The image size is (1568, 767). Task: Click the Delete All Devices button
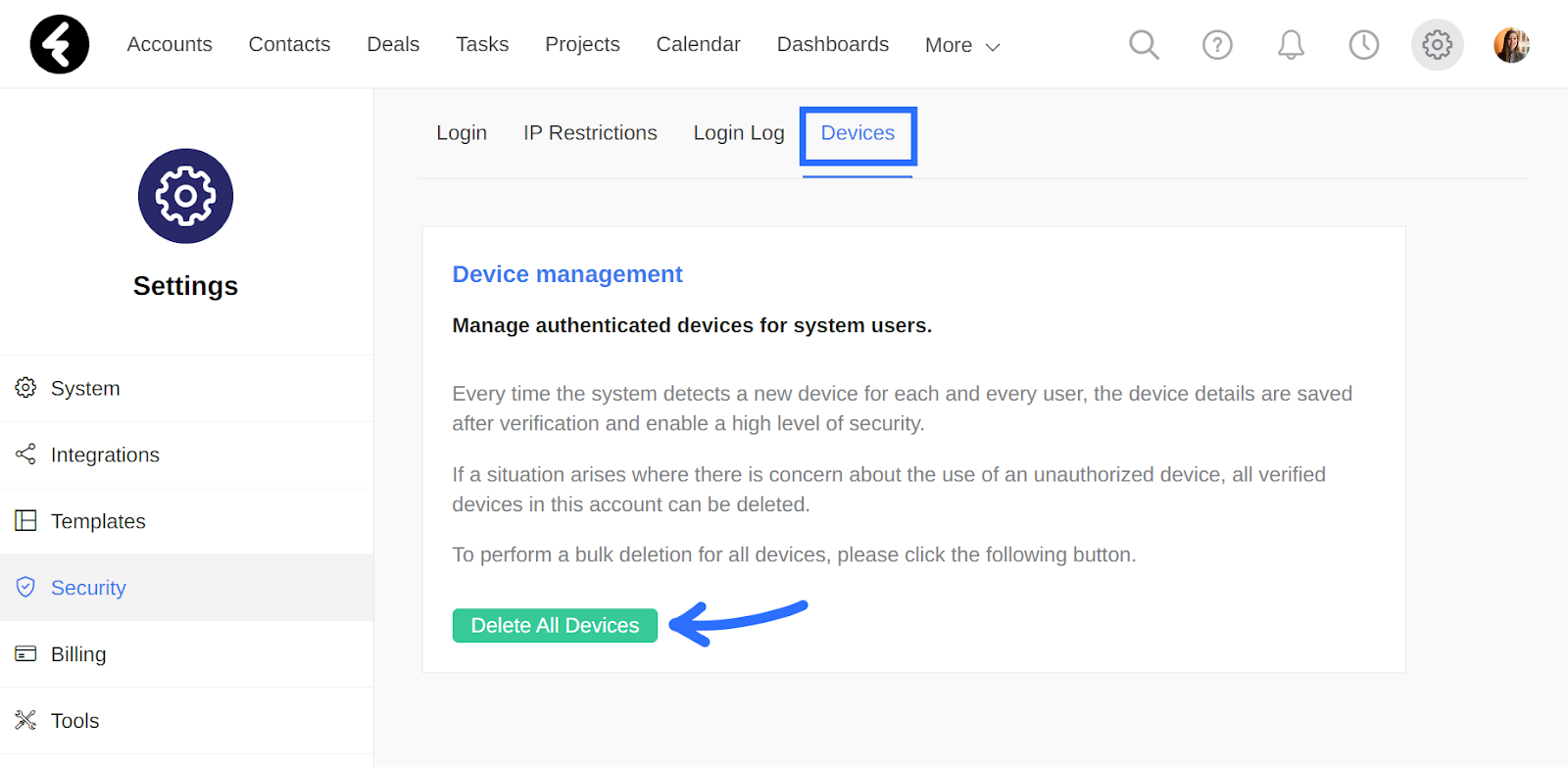[x=555, y=625]
